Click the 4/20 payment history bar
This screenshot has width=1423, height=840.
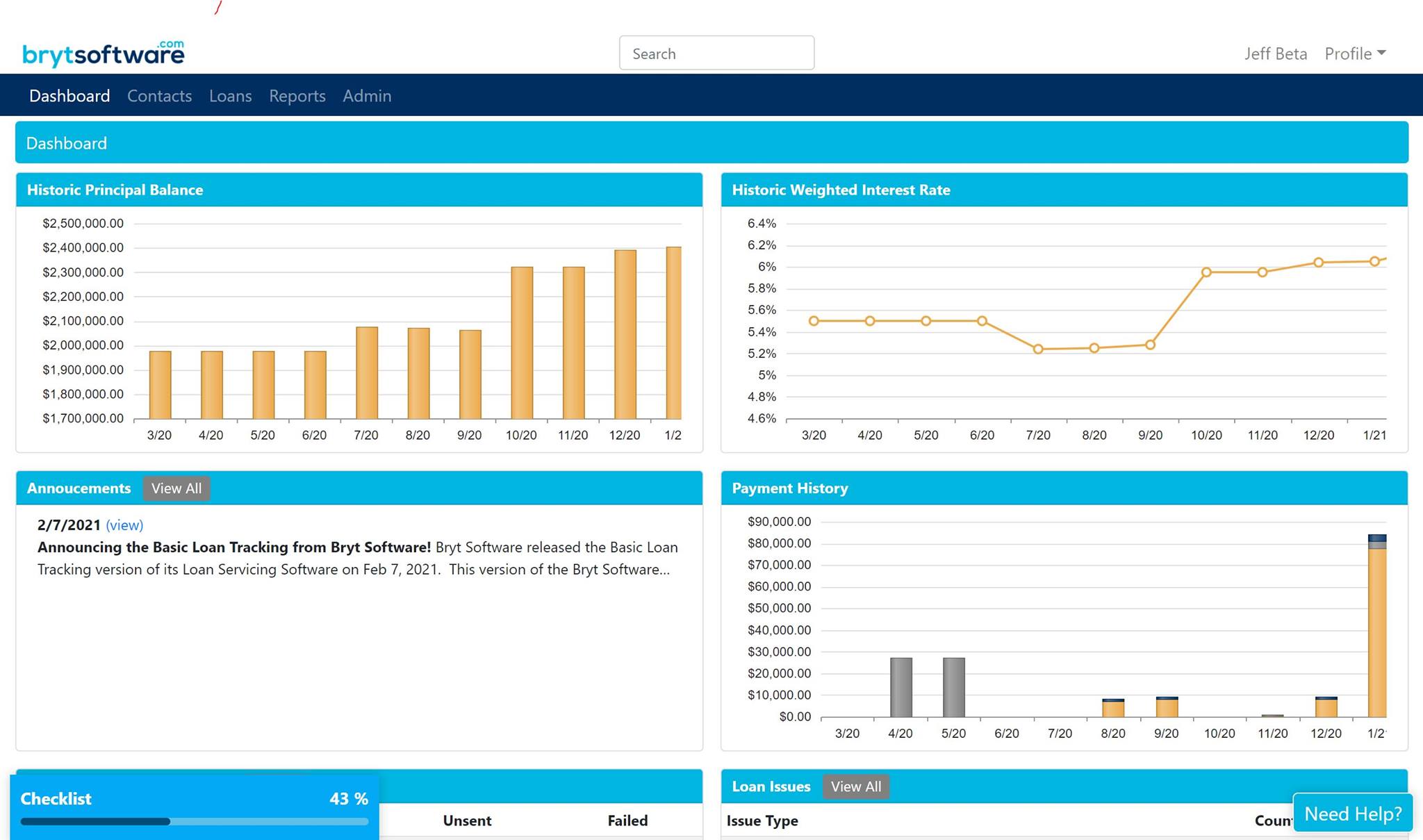[x=900, y=687]
